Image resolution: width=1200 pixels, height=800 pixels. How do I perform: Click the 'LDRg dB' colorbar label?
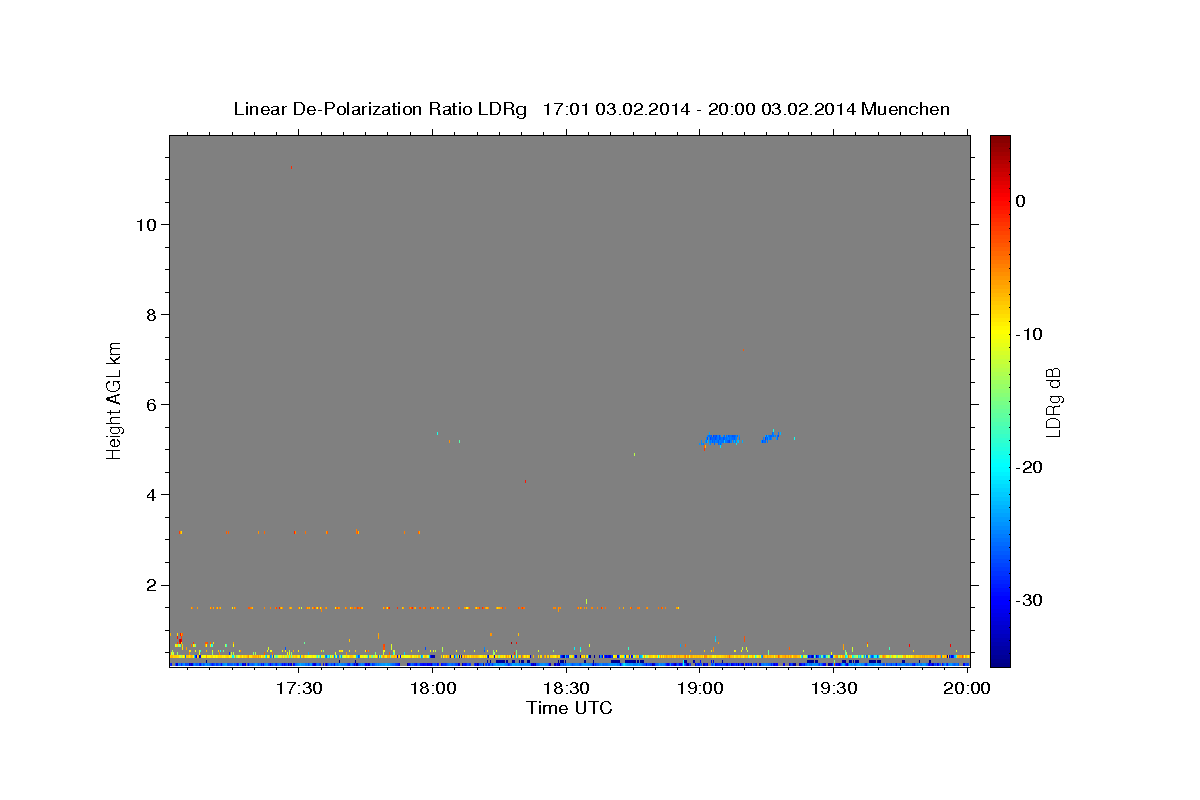pyautogui.click(x=1053, y=401)
